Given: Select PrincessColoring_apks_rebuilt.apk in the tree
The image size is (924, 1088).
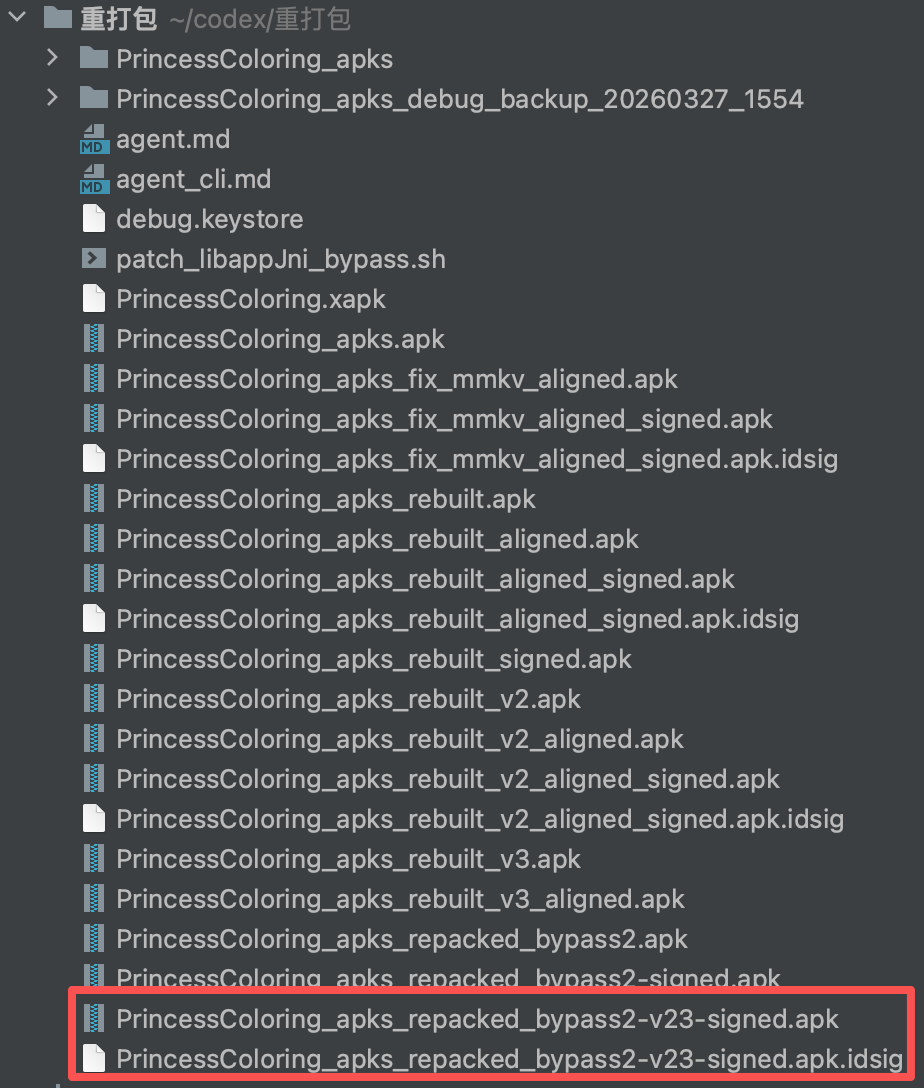Looking at the screenshot, I should [x=326, y=499].
